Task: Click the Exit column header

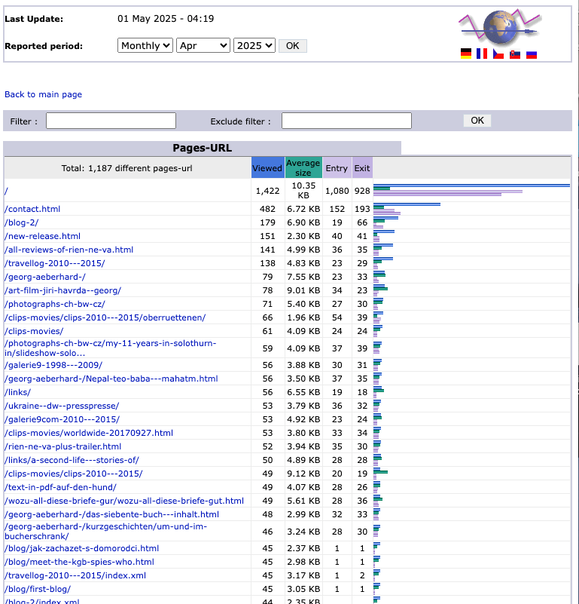Action: point(362,168)
